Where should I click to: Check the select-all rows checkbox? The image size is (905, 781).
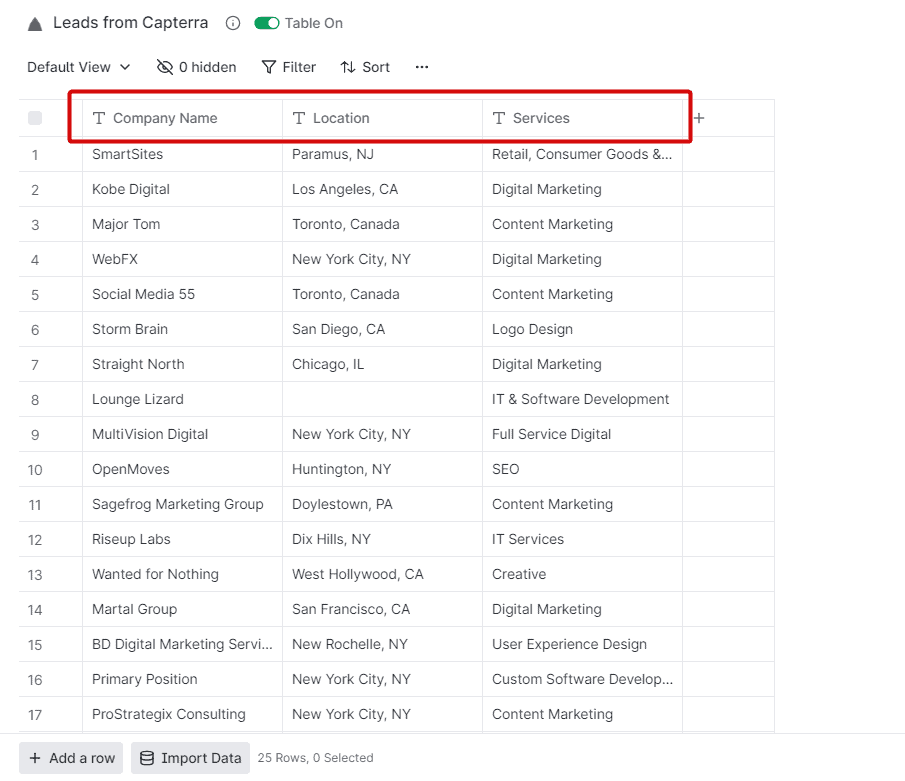click(35, 118)
